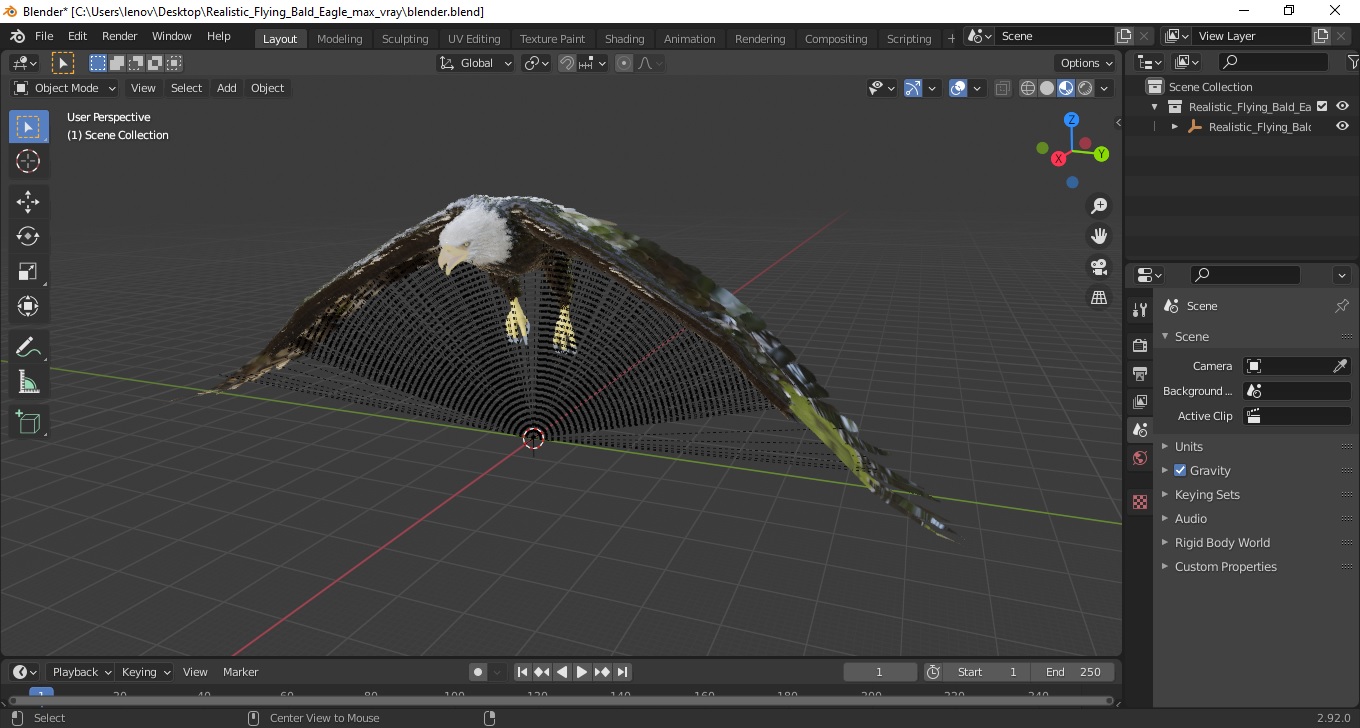Screen dimensions: 1360x728
Task: Click the Blender logo menu icon
Action: [17, 36]
